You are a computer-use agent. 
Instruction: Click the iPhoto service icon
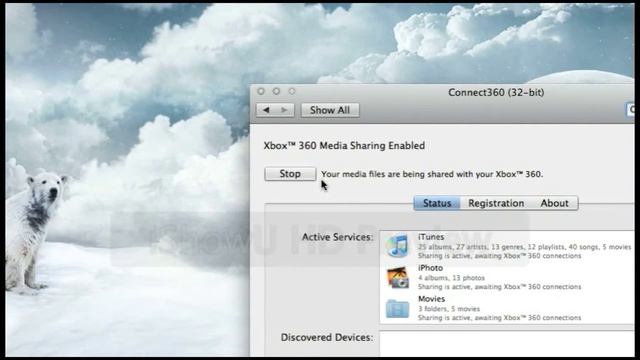pos(398,278)
